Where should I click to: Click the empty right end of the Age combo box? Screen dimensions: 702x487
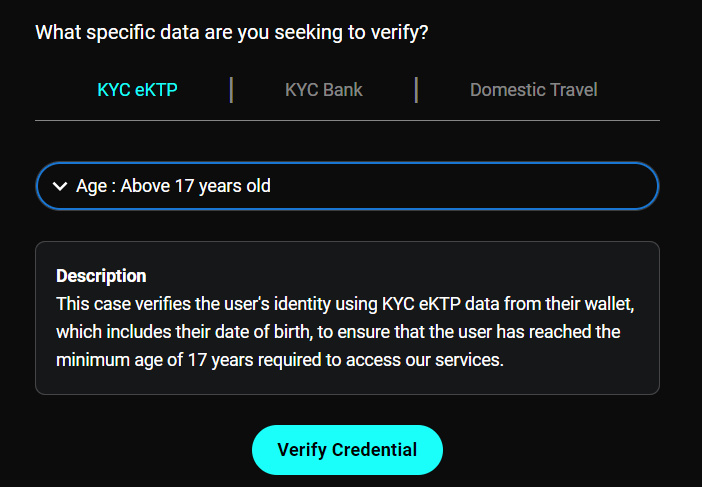pos(560,186)
